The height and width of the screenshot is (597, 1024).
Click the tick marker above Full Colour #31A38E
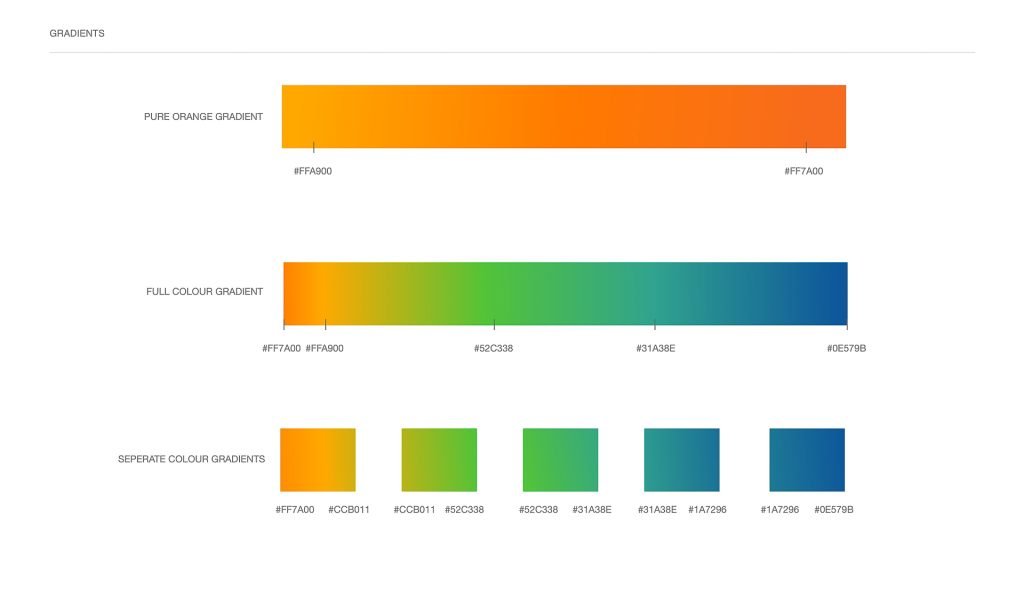tap(655, 324)
